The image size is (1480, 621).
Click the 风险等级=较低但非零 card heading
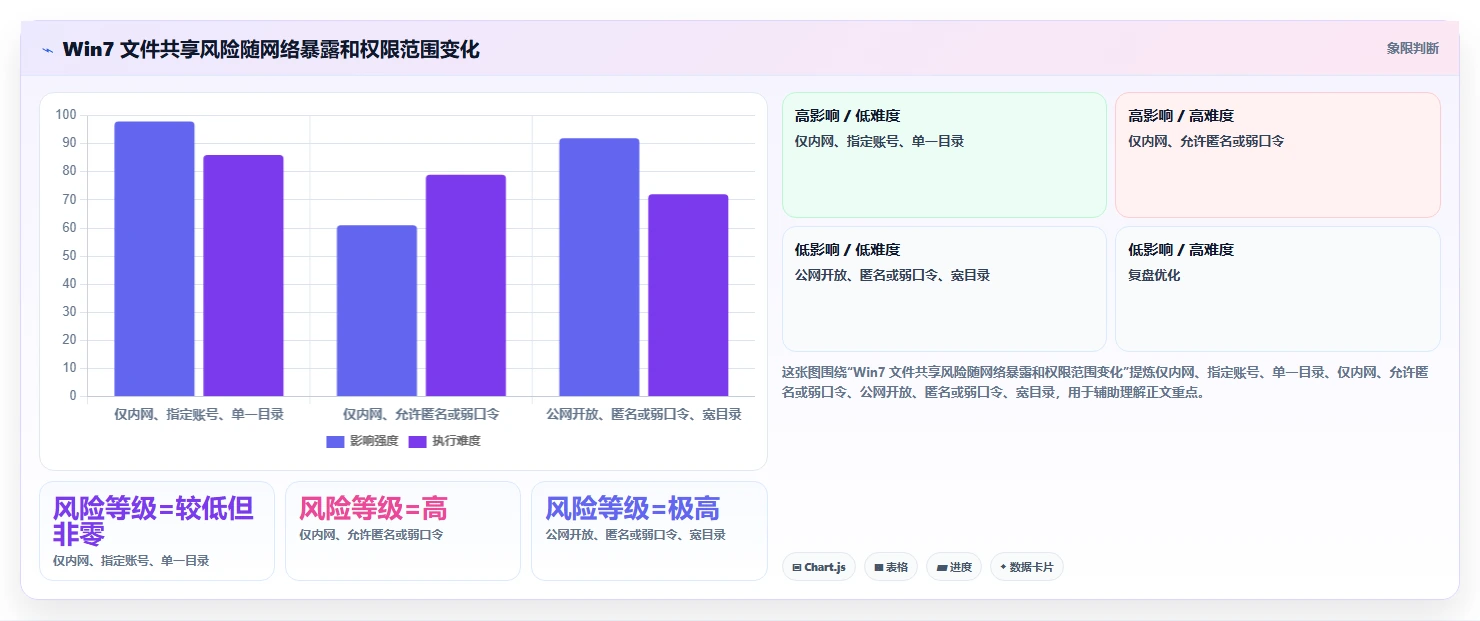153,521
